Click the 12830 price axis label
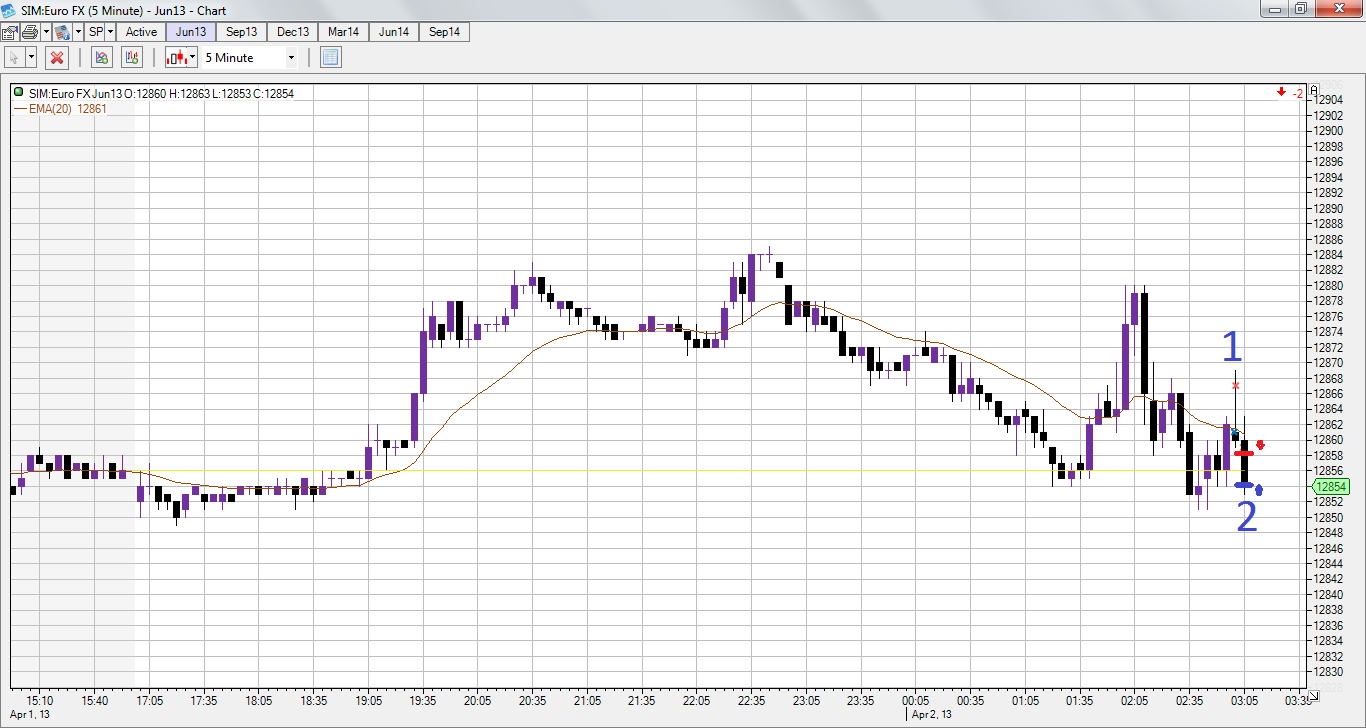1366x728 pixels. click(x=1330, y=672)
